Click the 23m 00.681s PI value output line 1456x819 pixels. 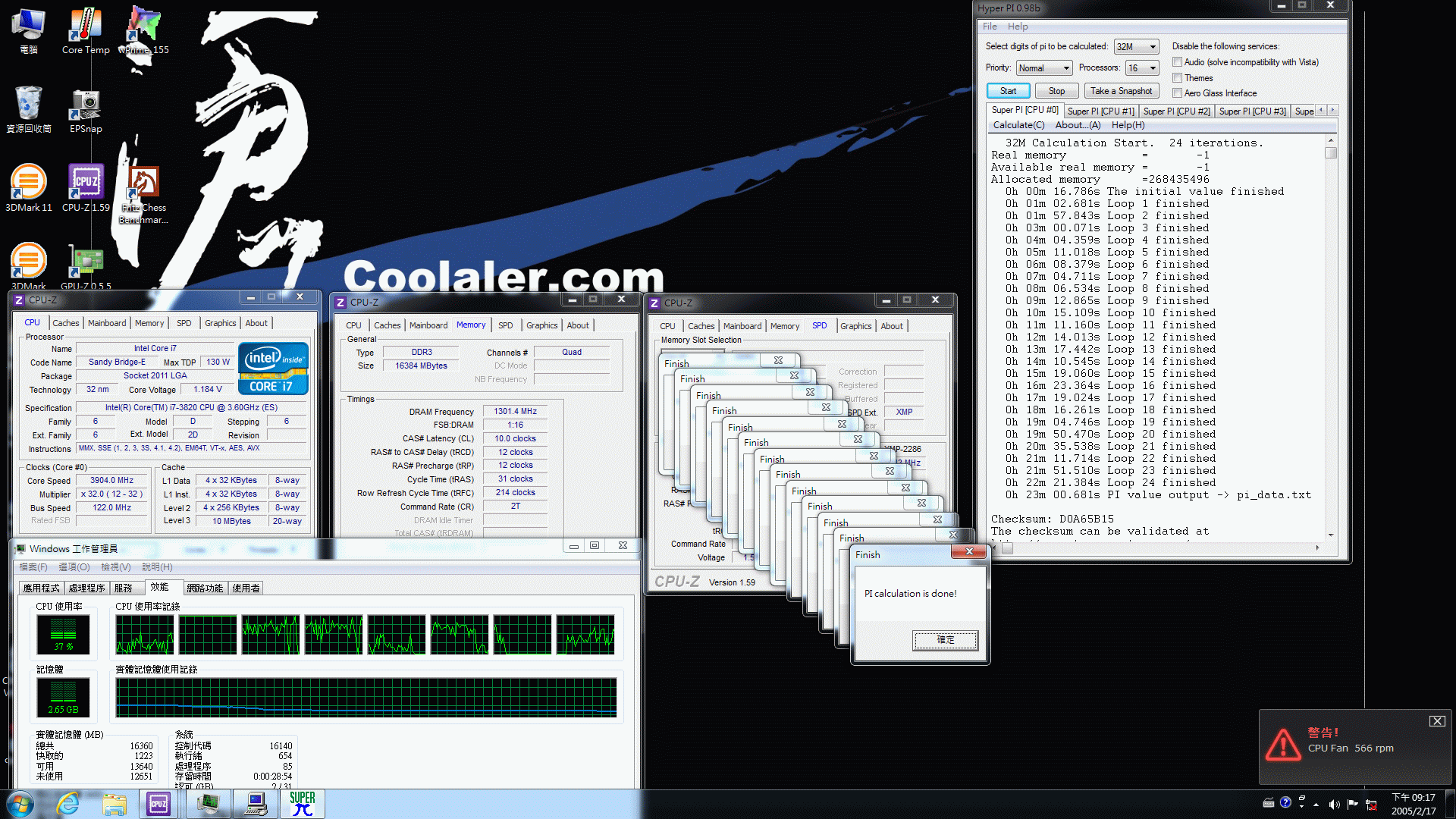pyautogui.click(x=1158, y=495)
